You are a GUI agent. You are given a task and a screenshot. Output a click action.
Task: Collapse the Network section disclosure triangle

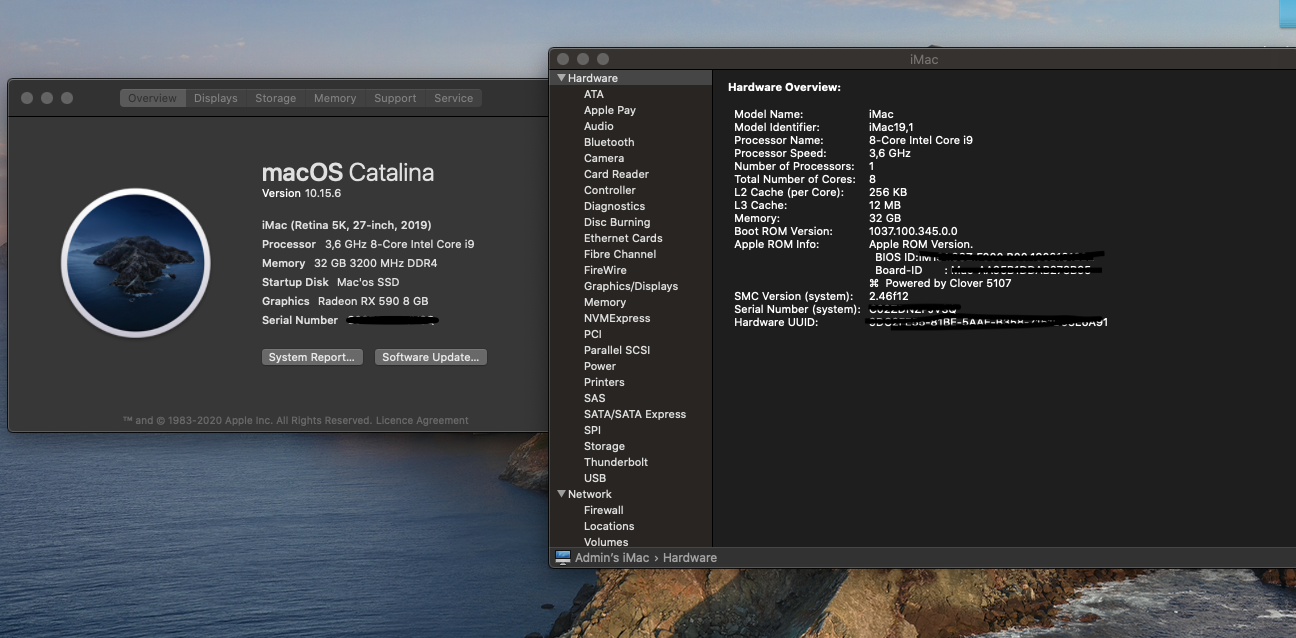click(x=562, y=494)
